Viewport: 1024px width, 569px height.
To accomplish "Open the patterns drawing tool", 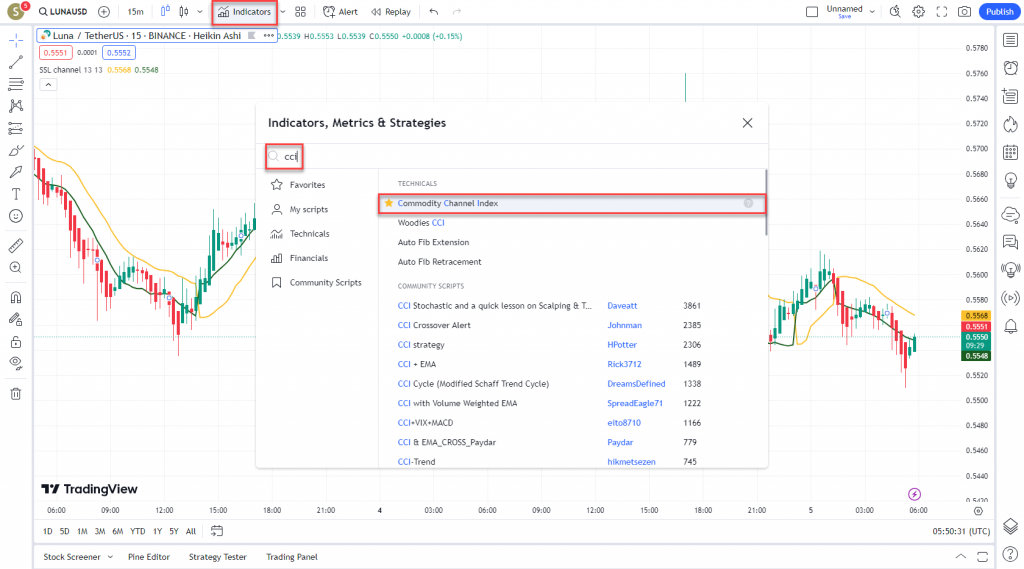I will pos(16,106).
